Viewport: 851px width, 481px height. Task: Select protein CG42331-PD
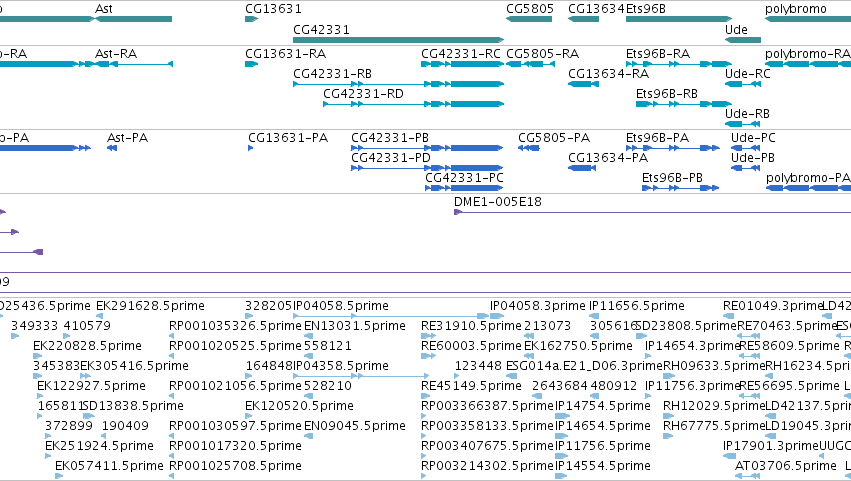[391, 158]
